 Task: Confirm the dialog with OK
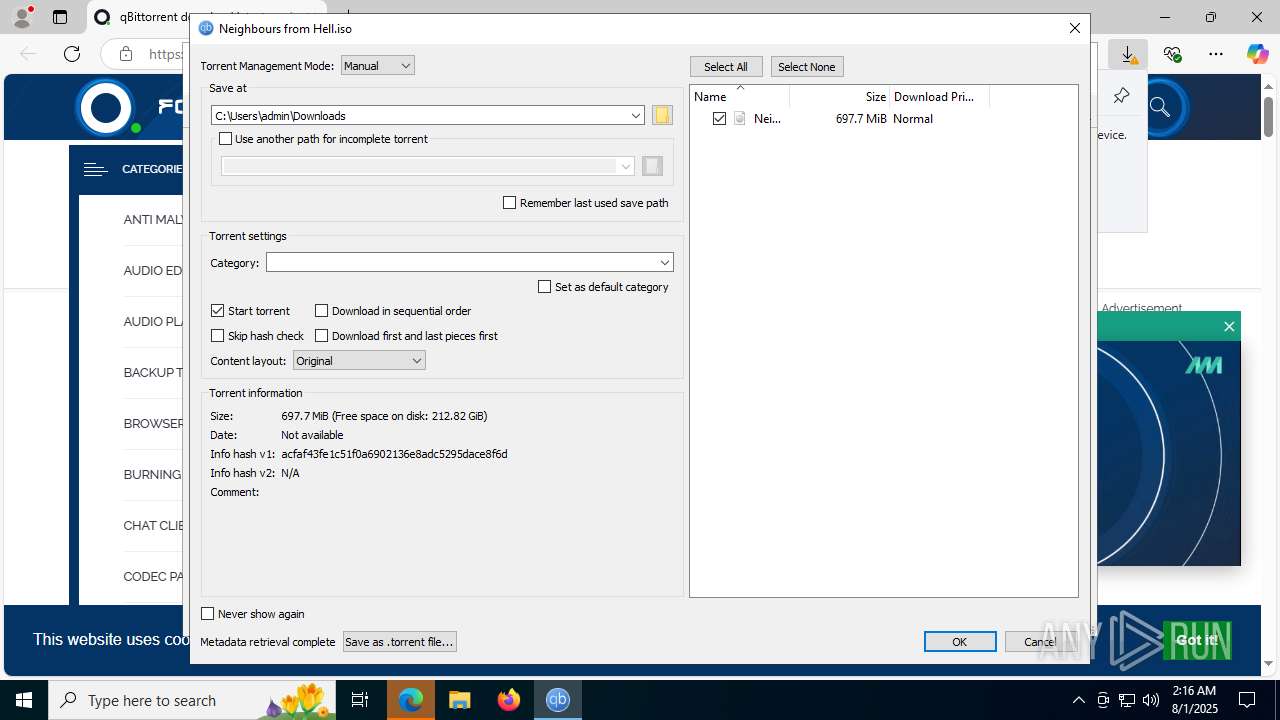[959, 642]
